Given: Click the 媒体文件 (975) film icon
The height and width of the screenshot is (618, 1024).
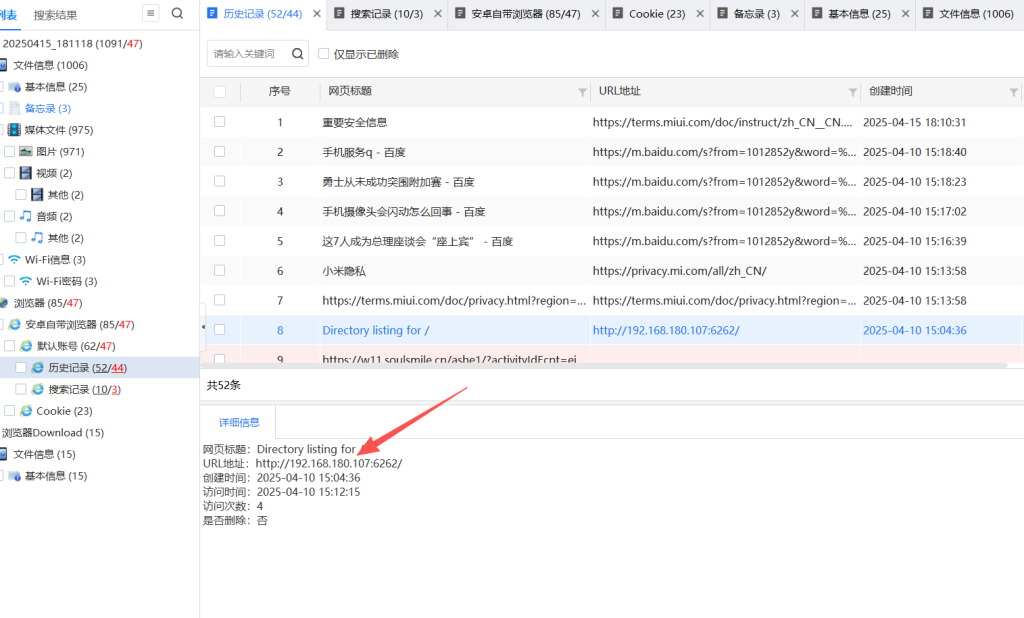Looking at the screenshot, I should (14, 130).
